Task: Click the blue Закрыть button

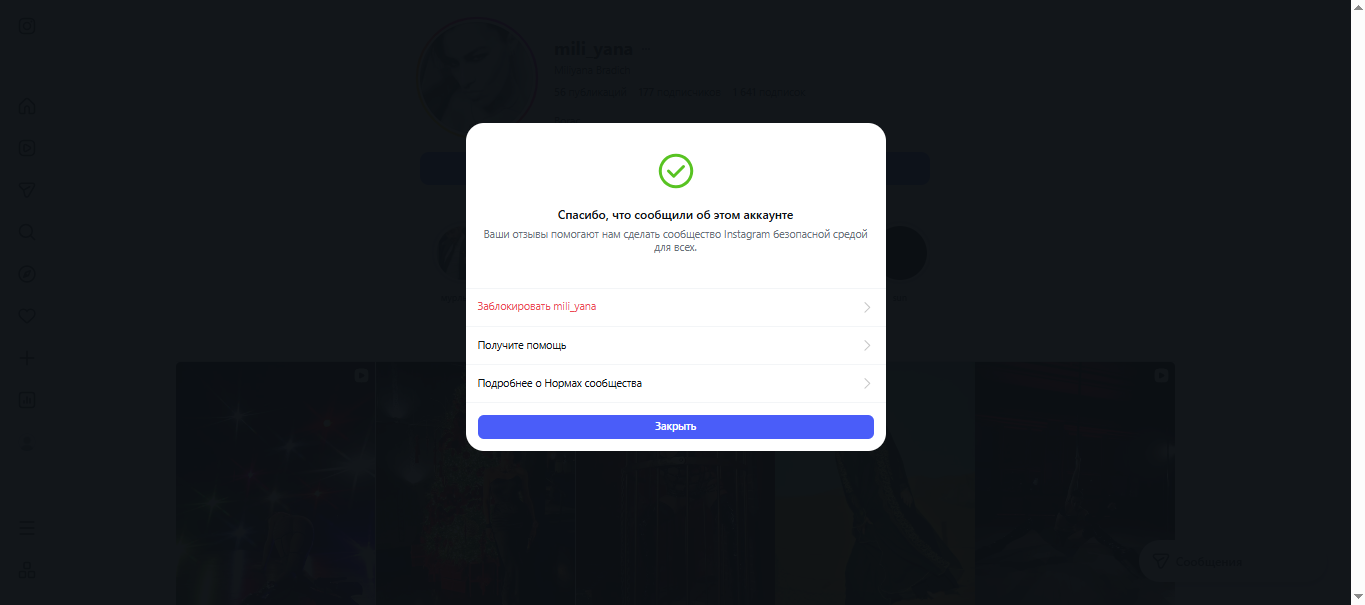Action: coord(676,427)
